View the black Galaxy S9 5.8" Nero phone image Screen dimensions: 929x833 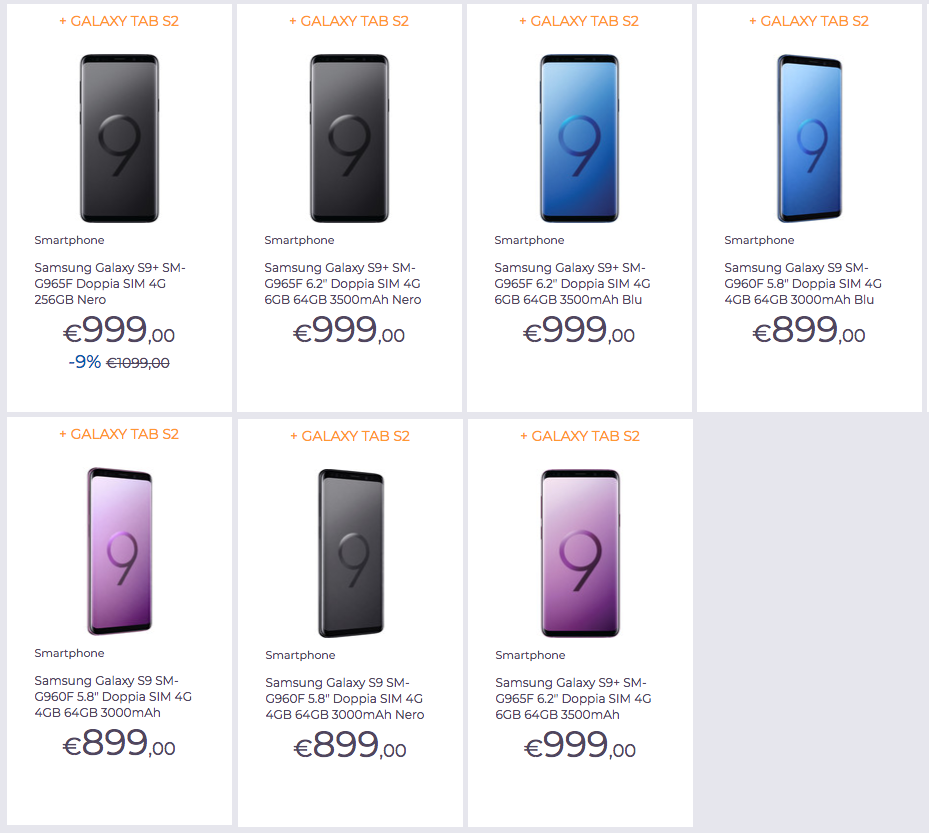(x=350, y=553)
